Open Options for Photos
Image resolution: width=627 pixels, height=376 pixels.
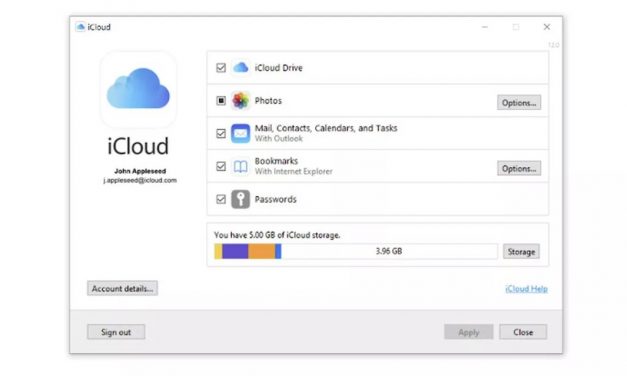519,103
